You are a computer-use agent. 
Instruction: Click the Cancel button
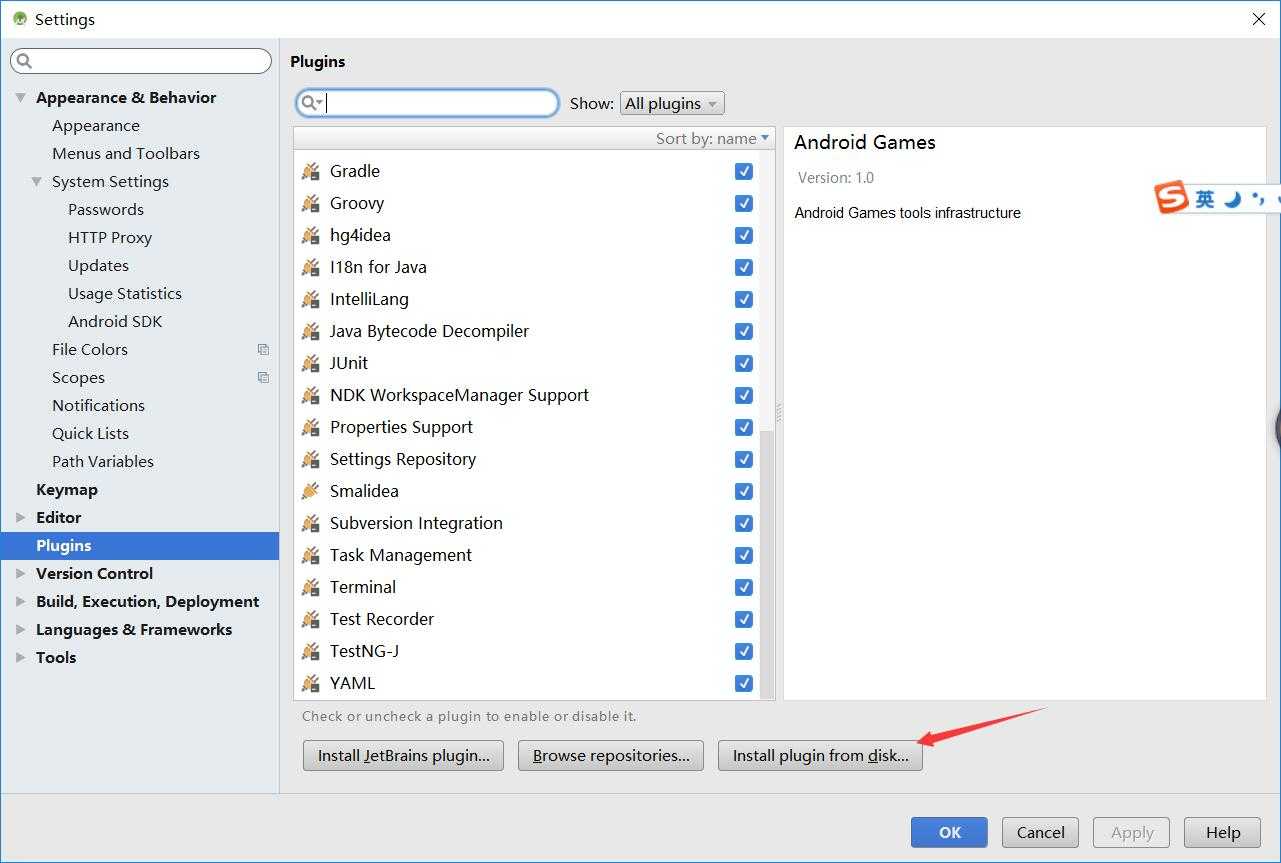[x=1040, y=832]
